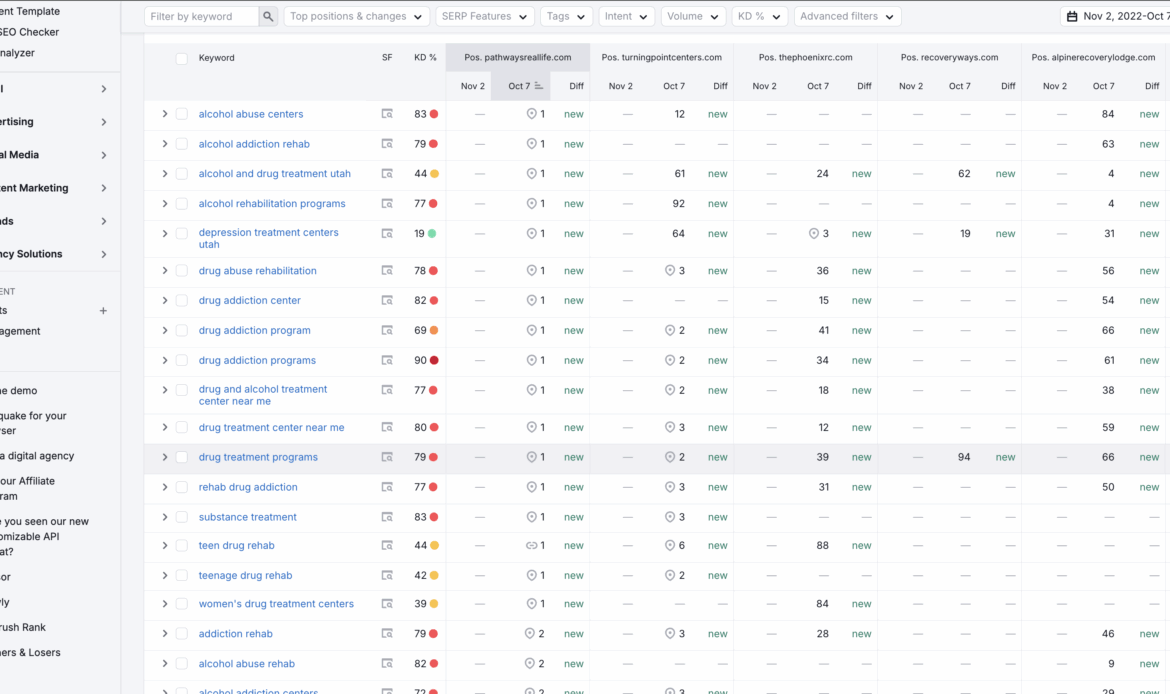Open the alcohol and drug treatment utah keyword
This screenshot has height=694, width=1170.
pos(274,174)
